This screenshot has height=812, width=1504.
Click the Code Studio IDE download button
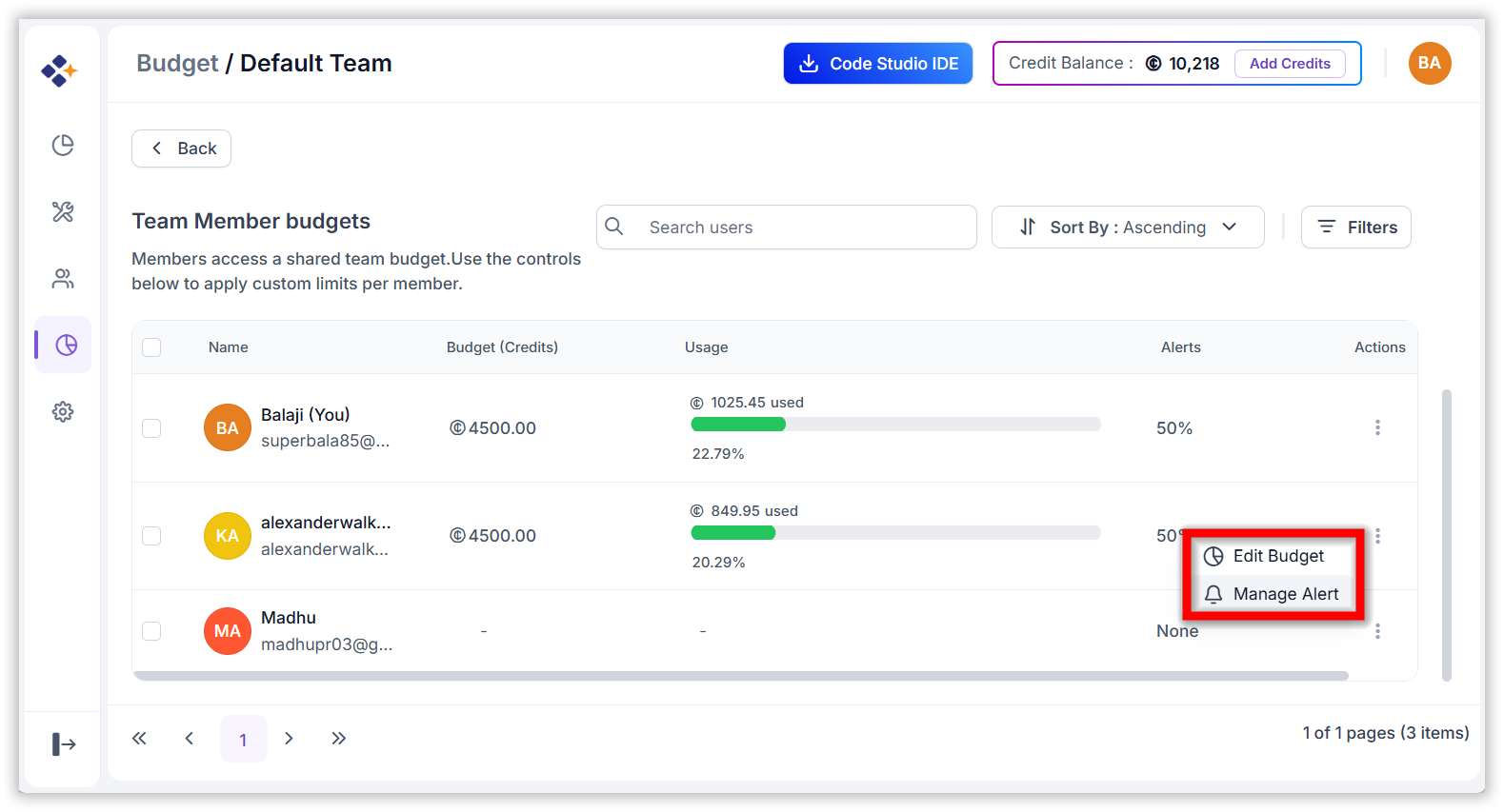[x=878, y=63]
